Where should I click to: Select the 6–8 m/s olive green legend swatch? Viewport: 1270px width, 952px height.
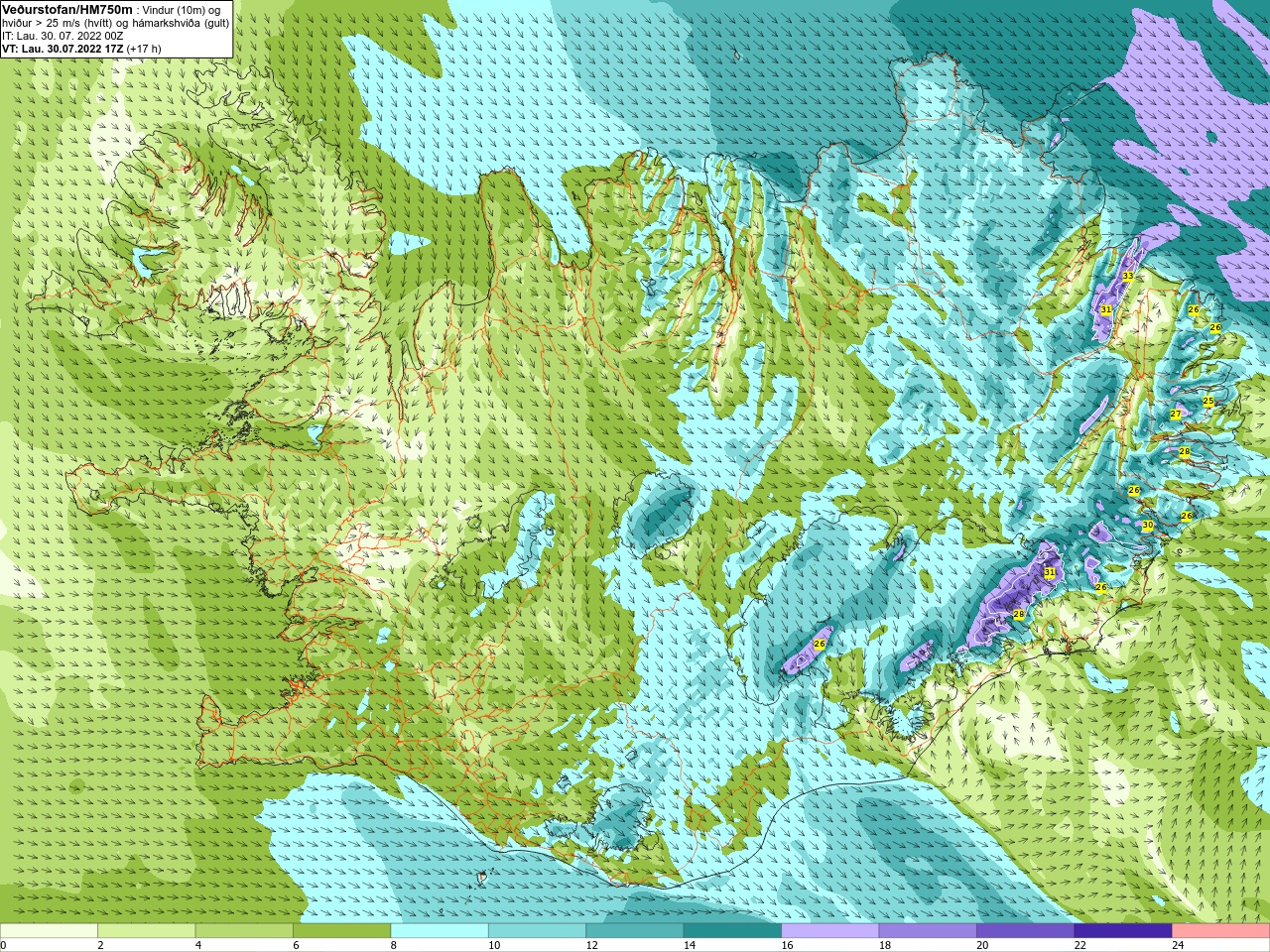(342, 930)
